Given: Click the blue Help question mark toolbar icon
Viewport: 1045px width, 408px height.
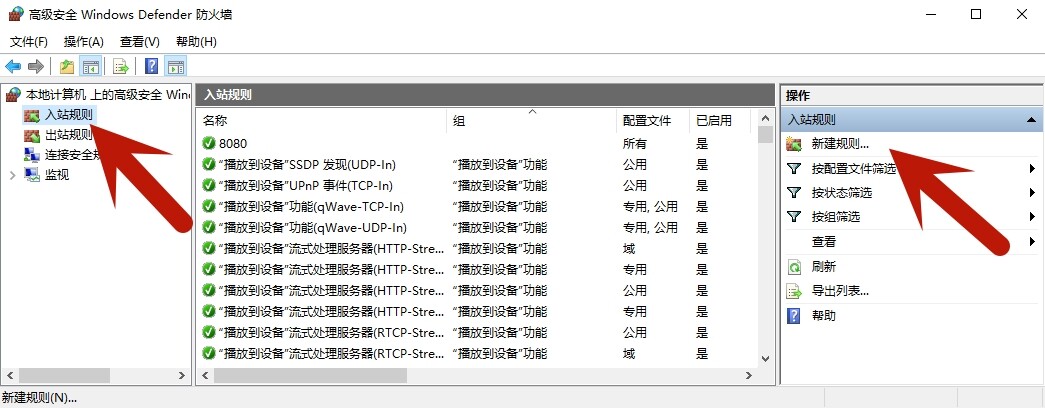Looking at the screenshot, I should [152, 67].
